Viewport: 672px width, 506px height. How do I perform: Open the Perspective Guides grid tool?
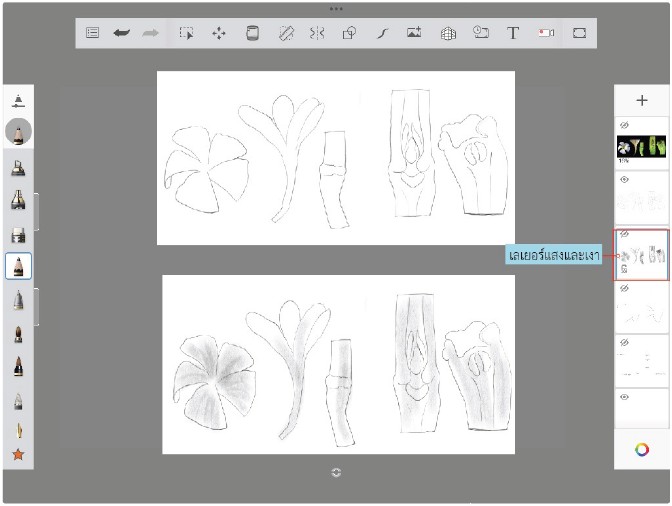coord(448,33)
